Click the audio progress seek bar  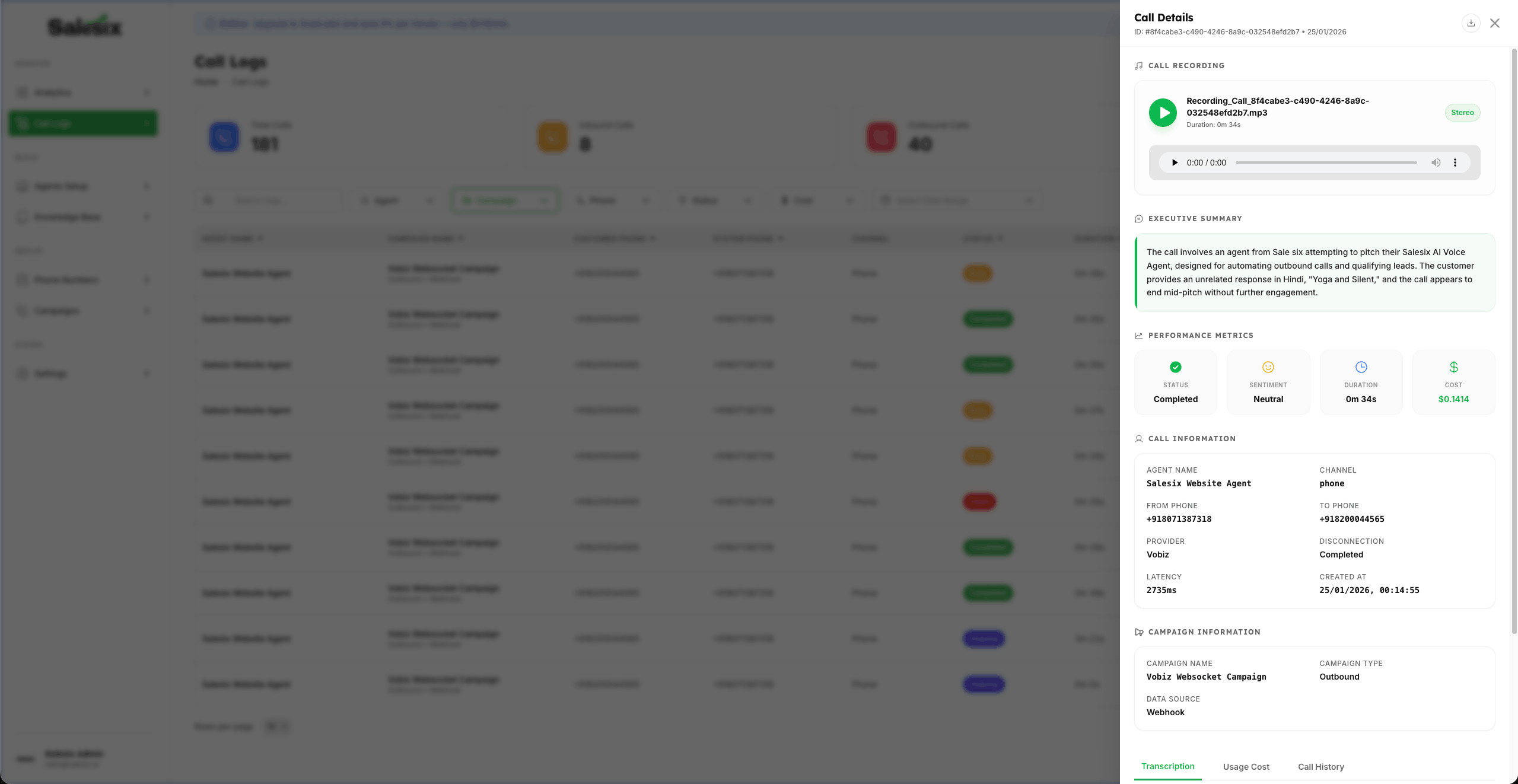[1326, 162]
